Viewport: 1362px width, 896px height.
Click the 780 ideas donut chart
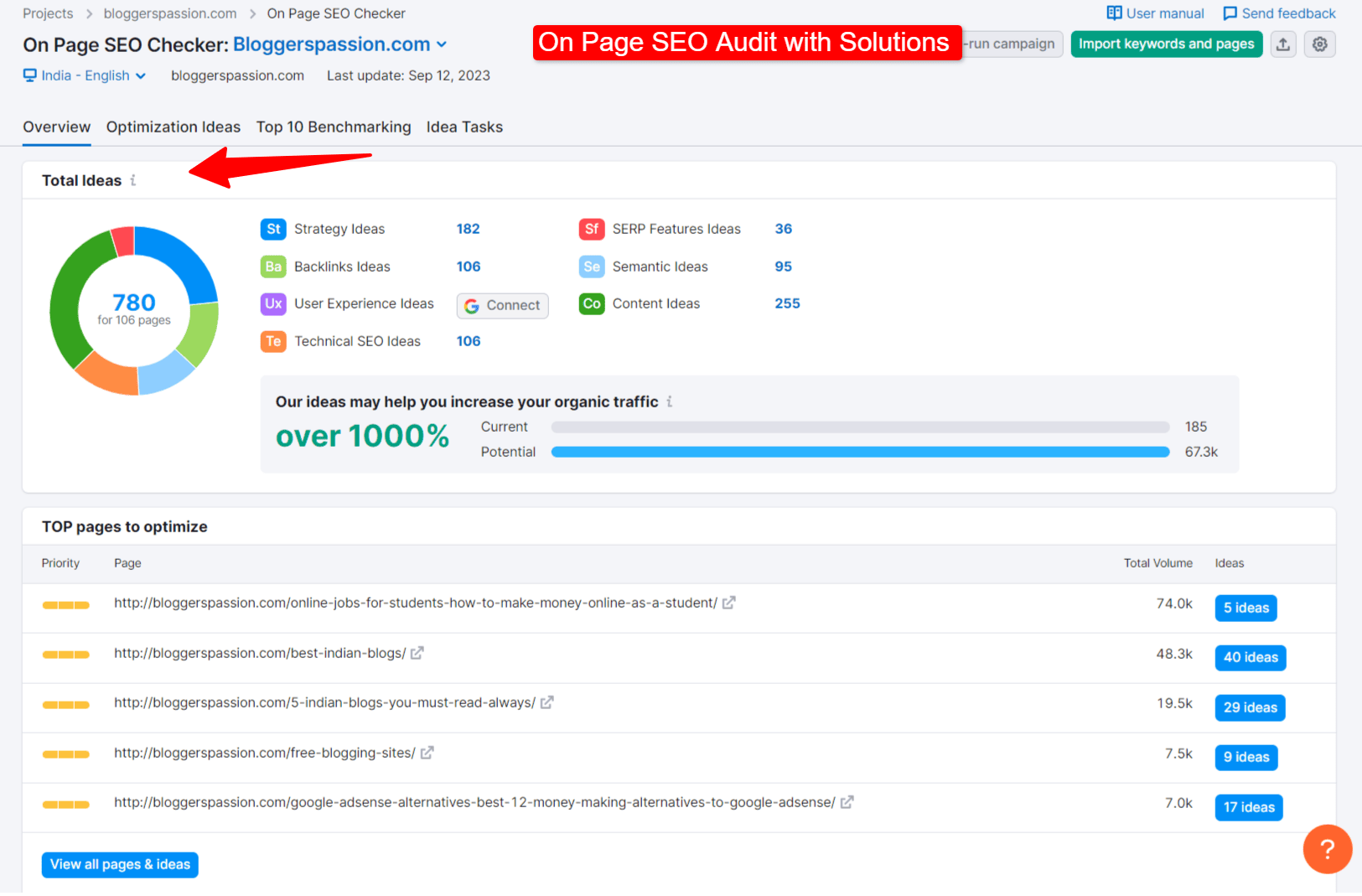[x=133, y=308]
